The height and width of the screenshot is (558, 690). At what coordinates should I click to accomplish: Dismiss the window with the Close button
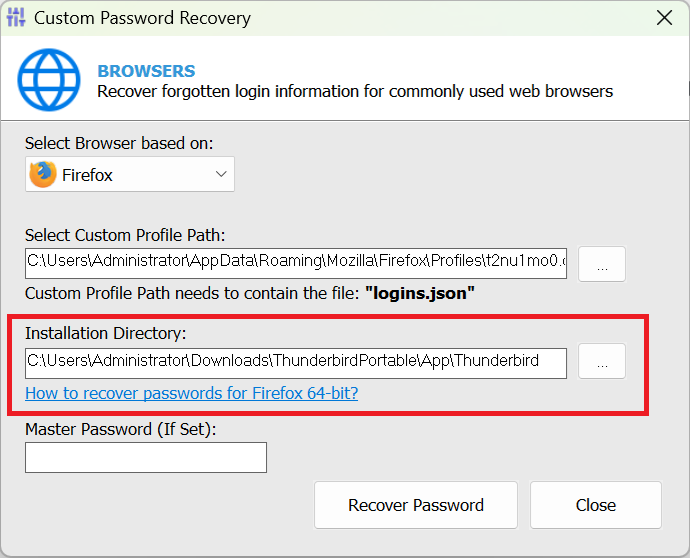pyautogui.click(x=596, y=505)
